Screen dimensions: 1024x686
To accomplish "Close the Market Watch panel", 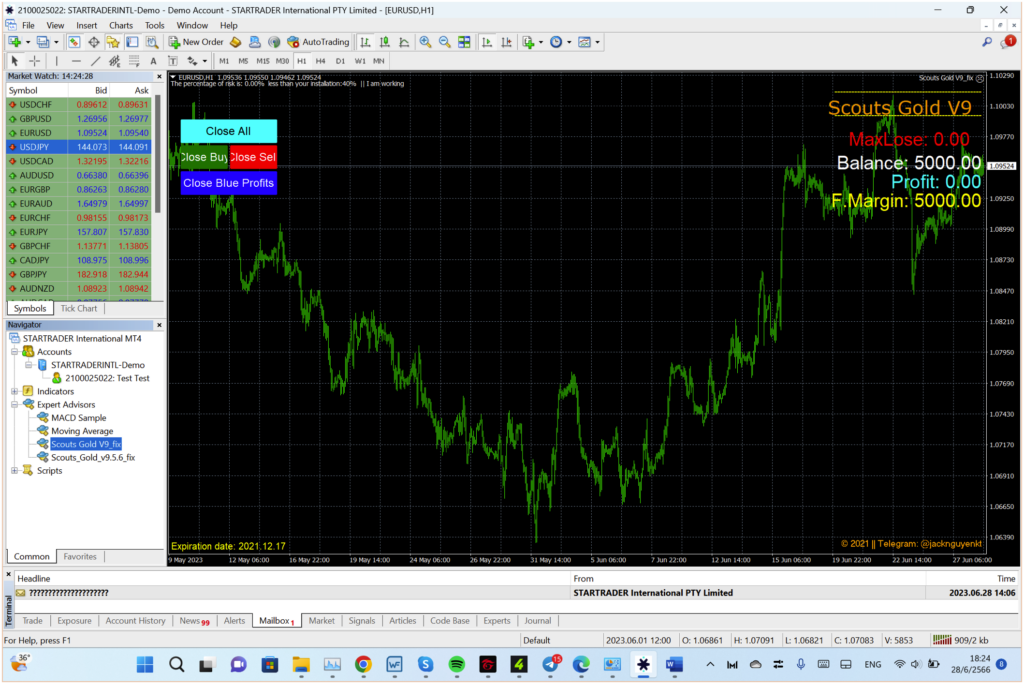I will [x=159, y=76].
